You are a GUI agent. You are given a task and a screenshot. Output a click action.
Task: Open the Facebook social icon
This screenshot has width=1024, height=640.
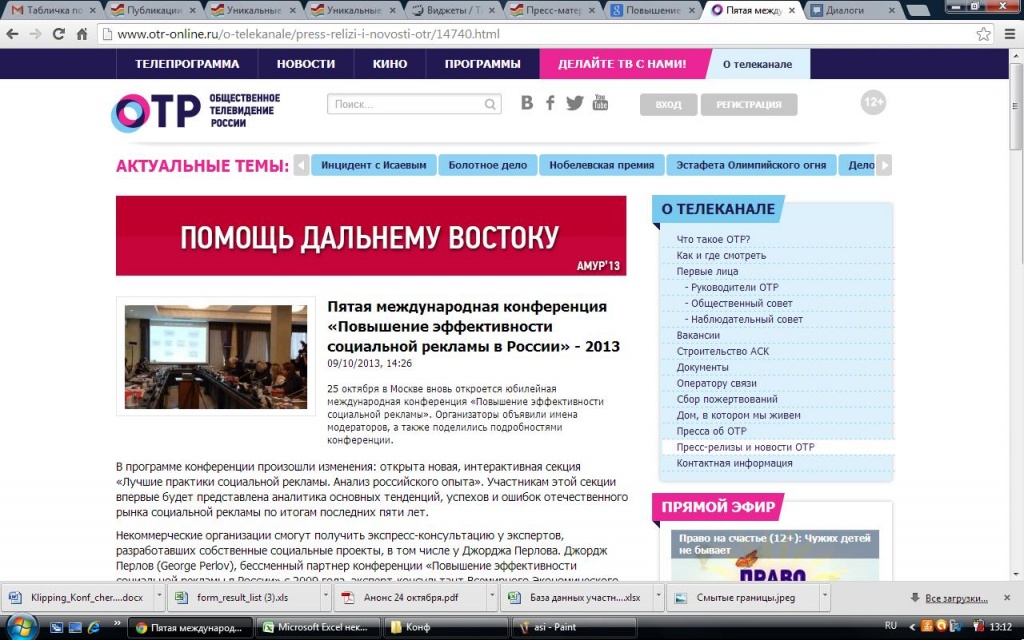551,103
